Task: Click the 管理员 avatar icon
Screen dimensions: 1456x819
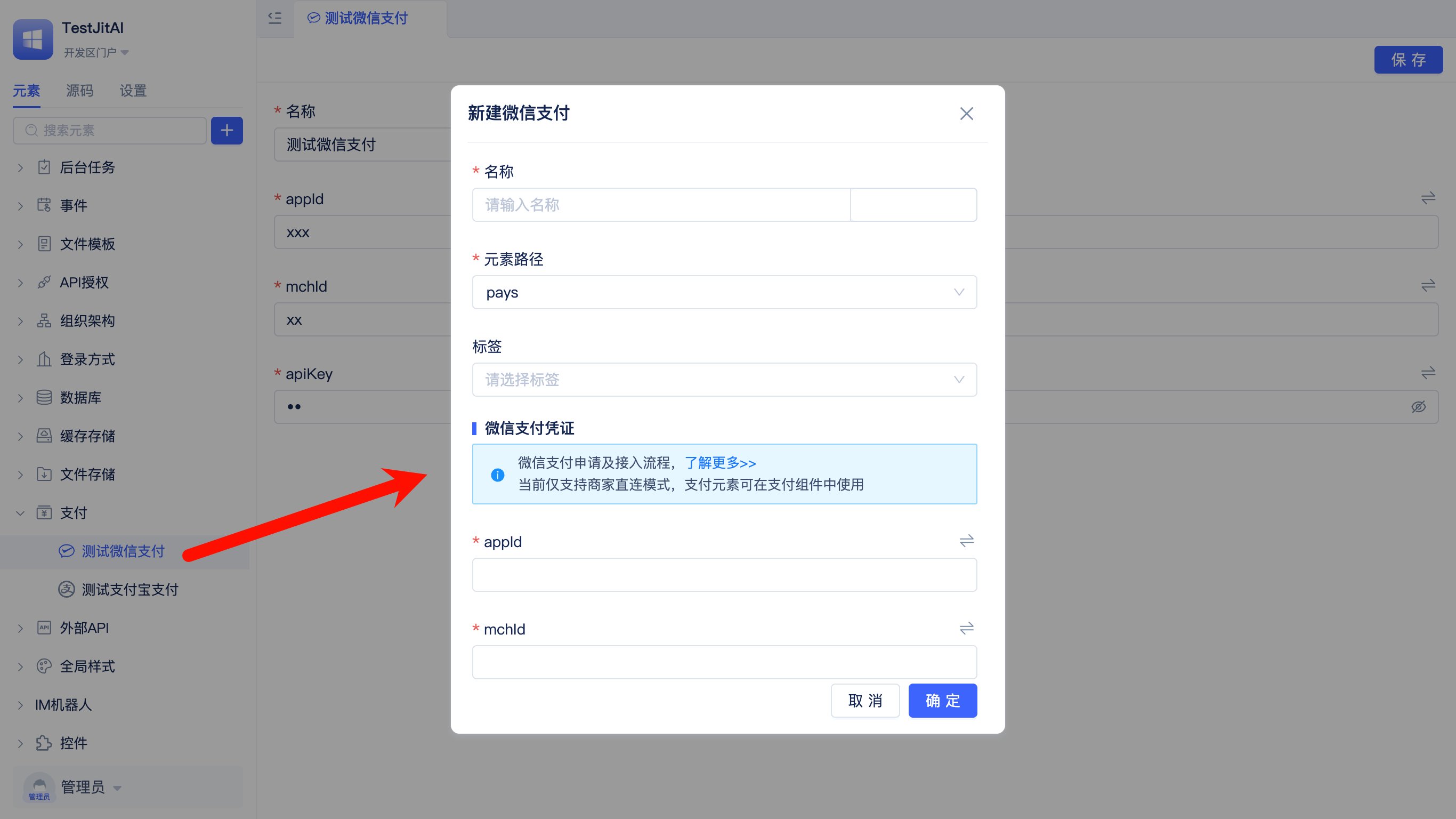Action: click(39, 787)
